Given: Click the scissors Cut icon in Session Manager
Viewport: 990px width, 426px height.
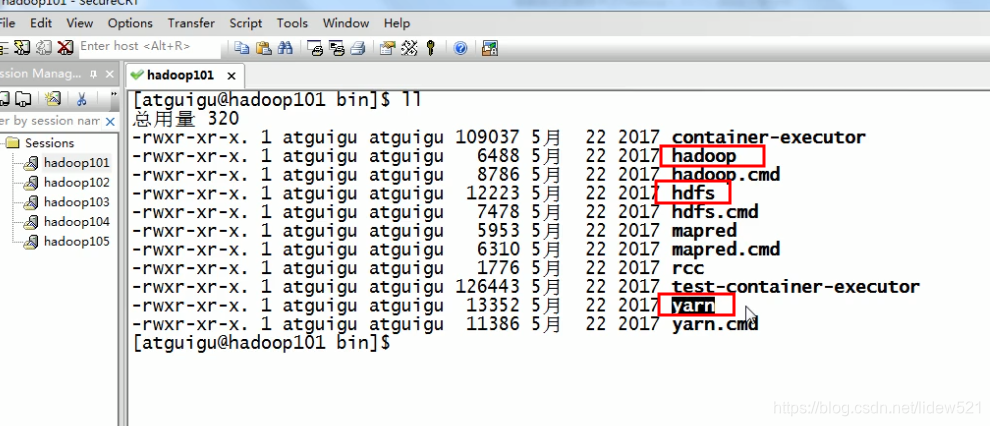Looking at the screenshot, I should tap(81, 99).
